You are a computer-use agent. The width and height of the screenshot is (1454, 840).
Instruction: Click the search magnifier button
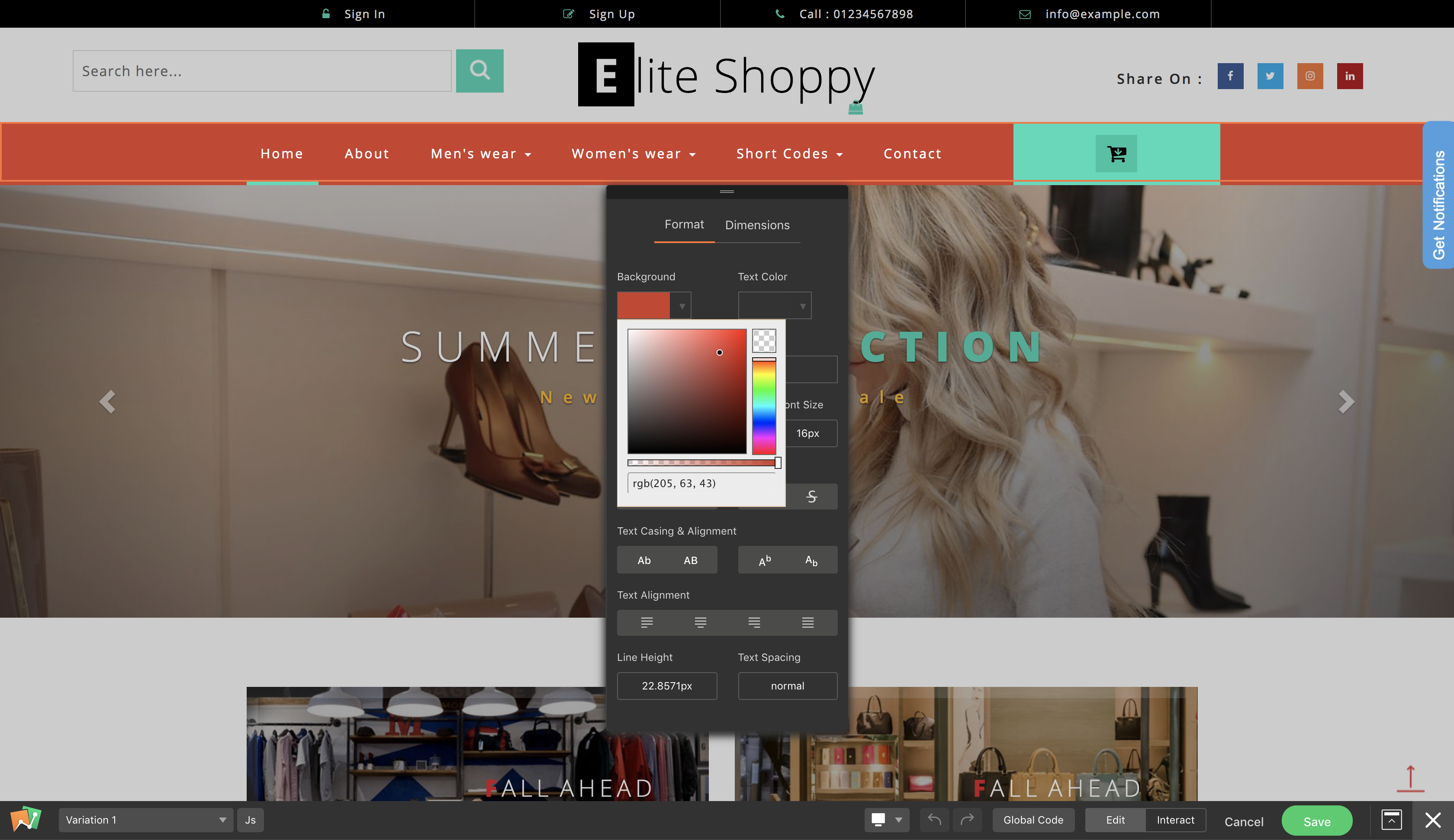pyautogui.click(x=479, y=71)
